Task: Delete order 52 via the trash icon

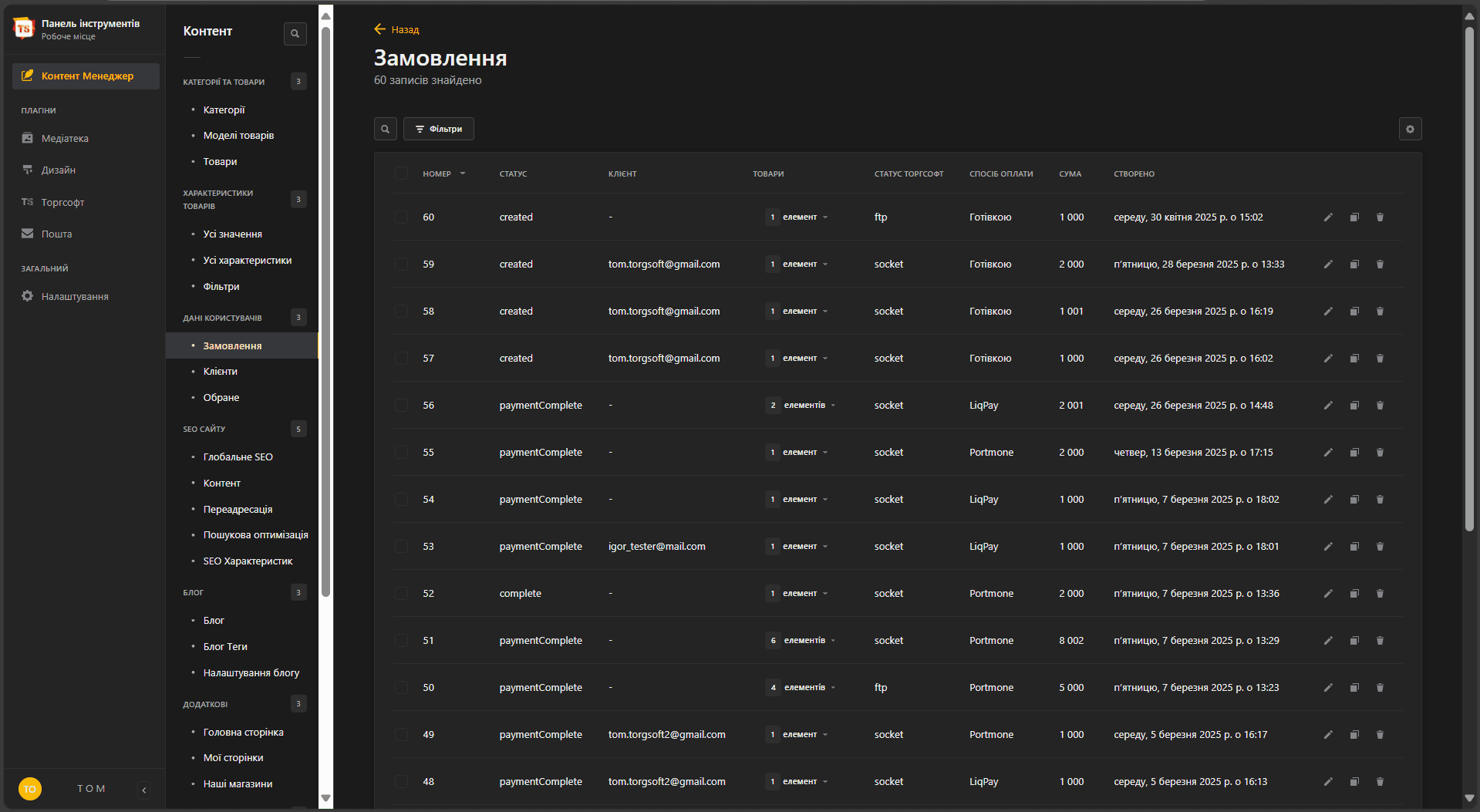Action: pyautogui.click(x=1380, y=594)
